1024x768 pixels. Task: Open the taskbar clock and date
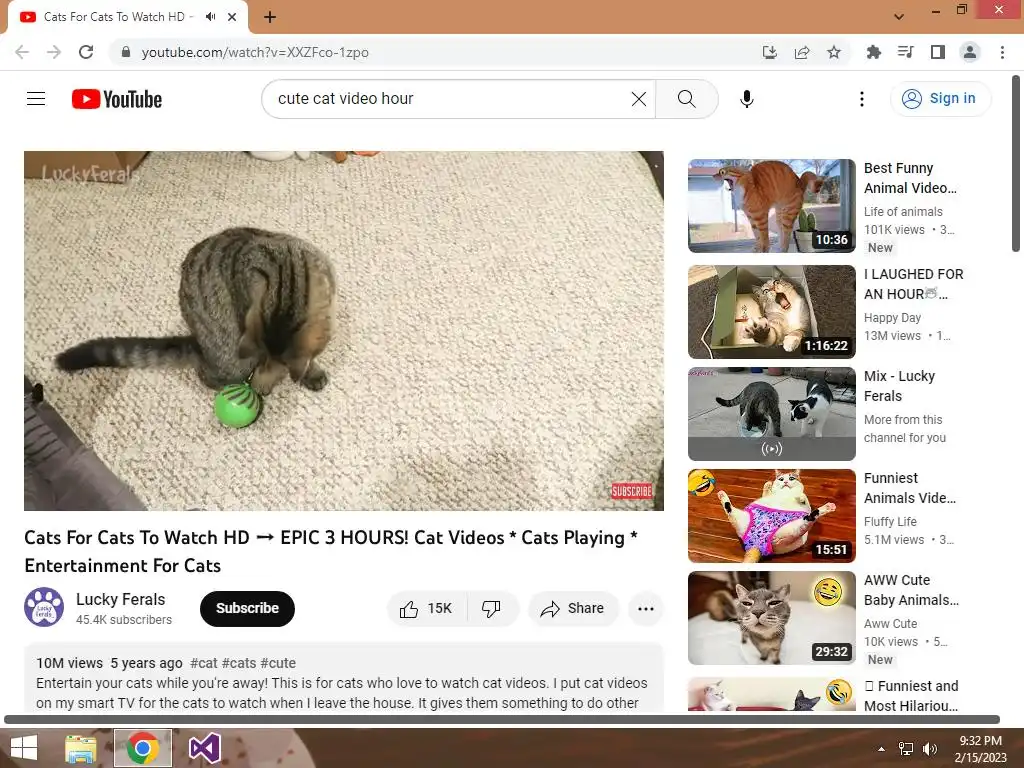tap(980, 749)
